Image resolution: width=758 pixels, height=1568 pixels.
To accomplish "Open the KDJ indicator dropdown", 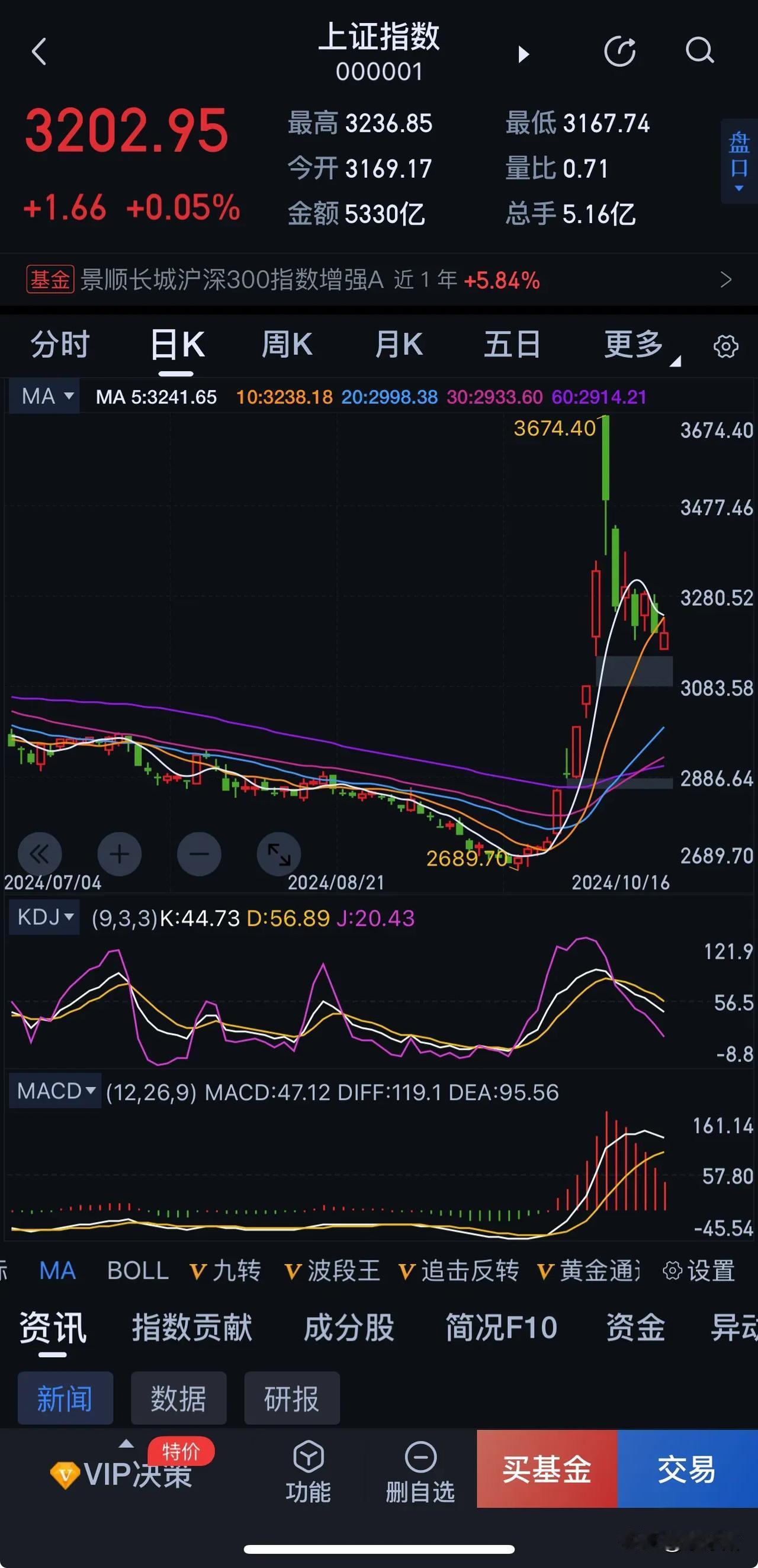I will pyautogui.click(x=44, y=917).
